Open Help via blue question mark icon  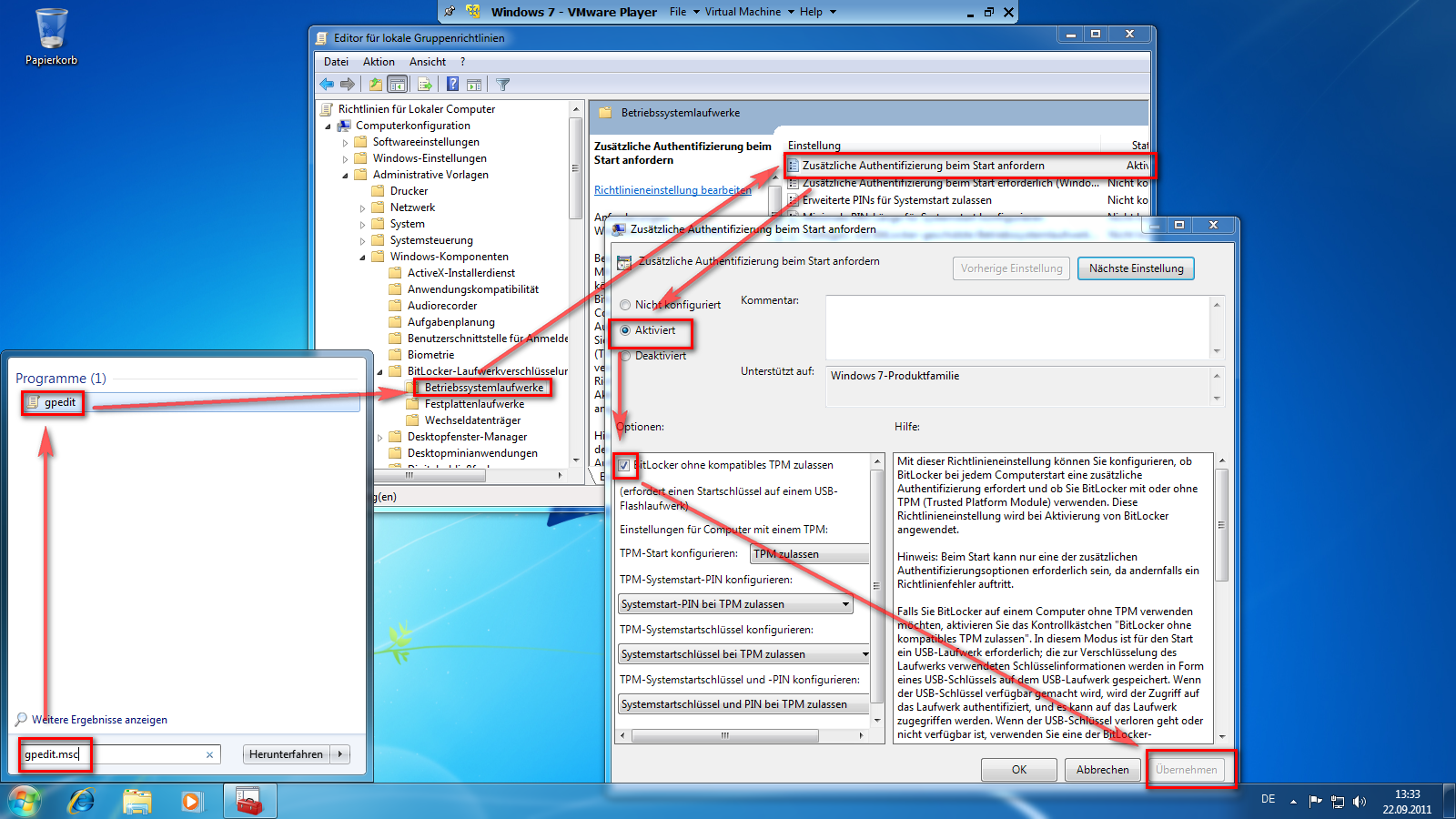click(x=452, y=85)
